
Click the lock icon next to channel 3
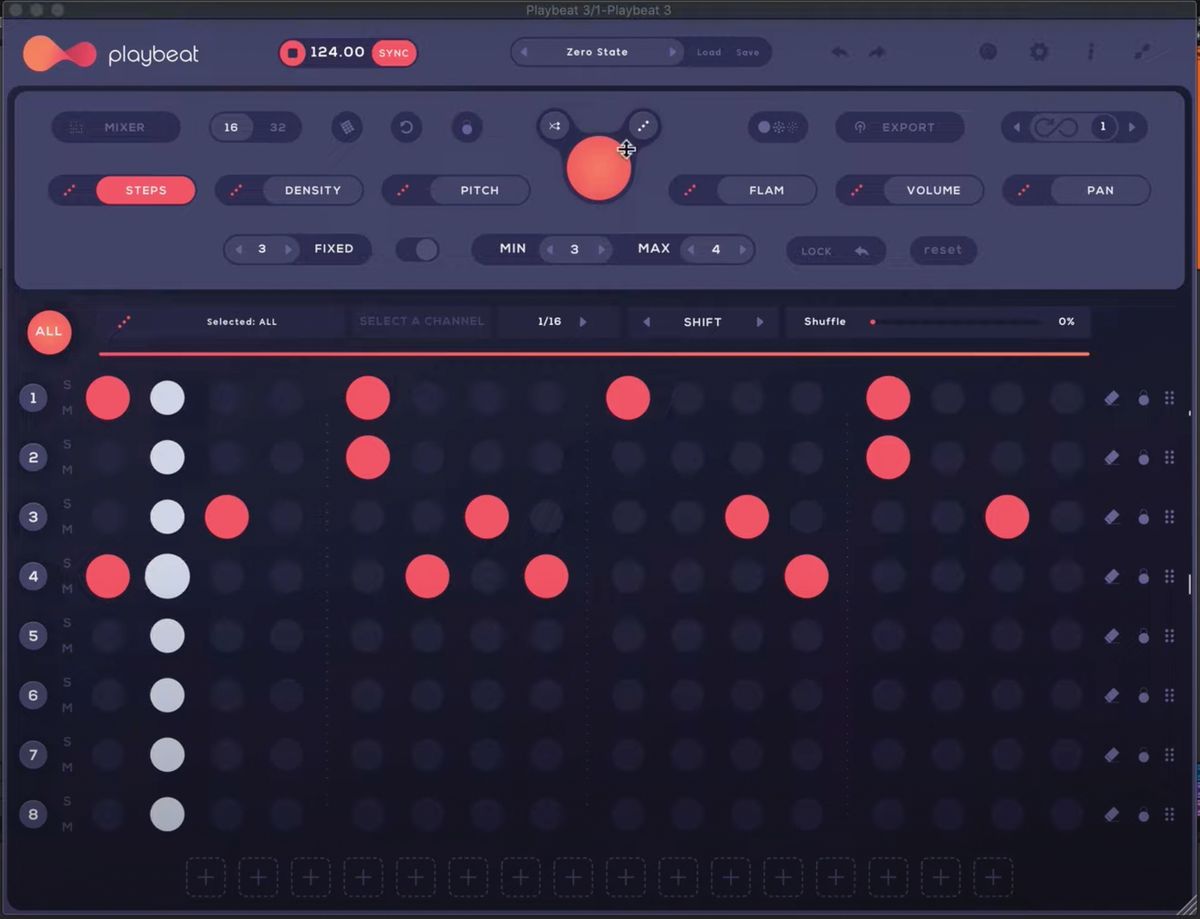pos(1141,517)
